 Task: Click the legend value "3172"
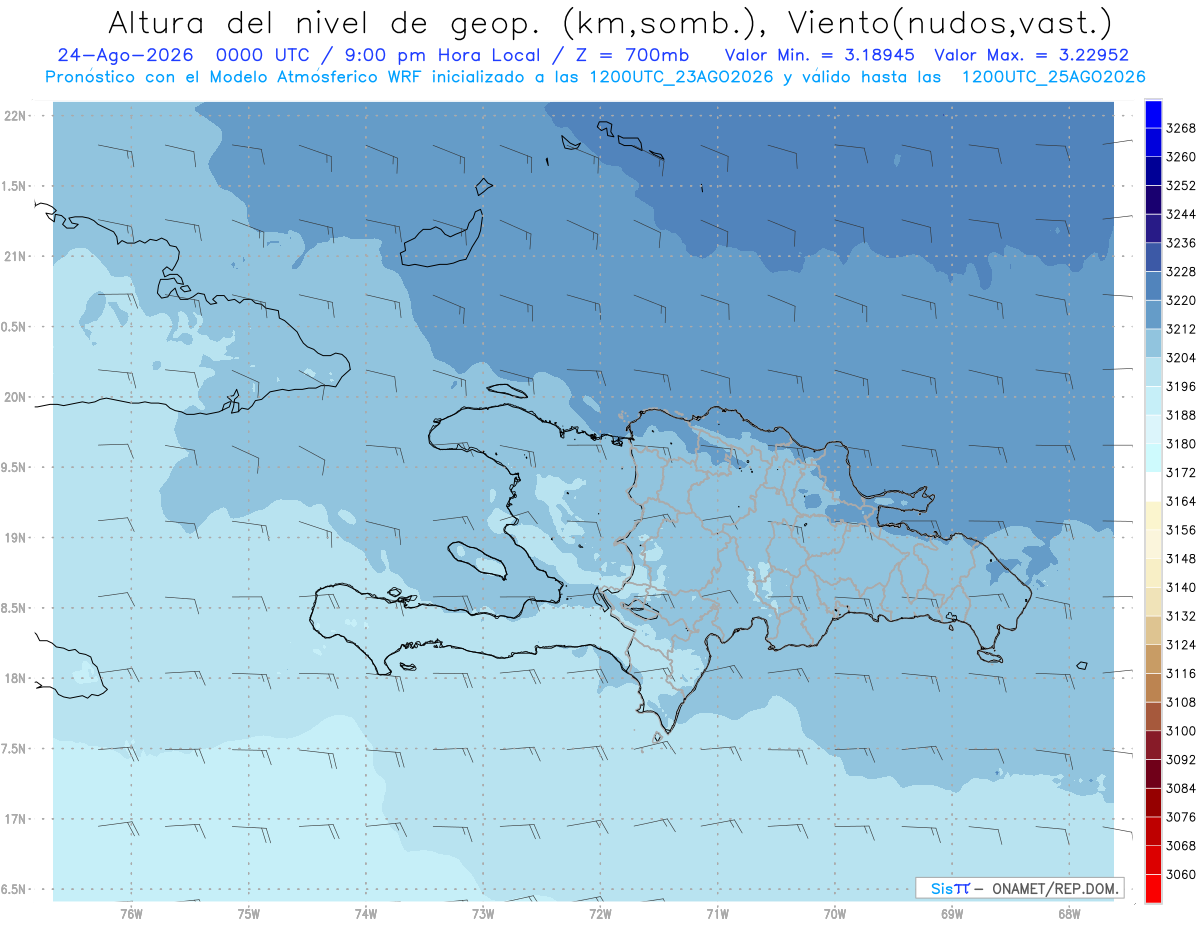1181,472
